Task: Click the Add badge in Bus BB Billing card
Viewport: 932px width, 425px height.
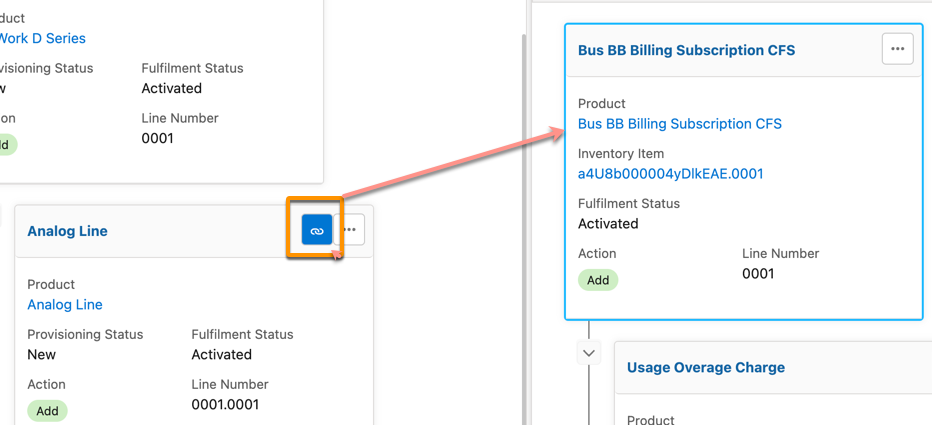Action: tap(598, 280)
